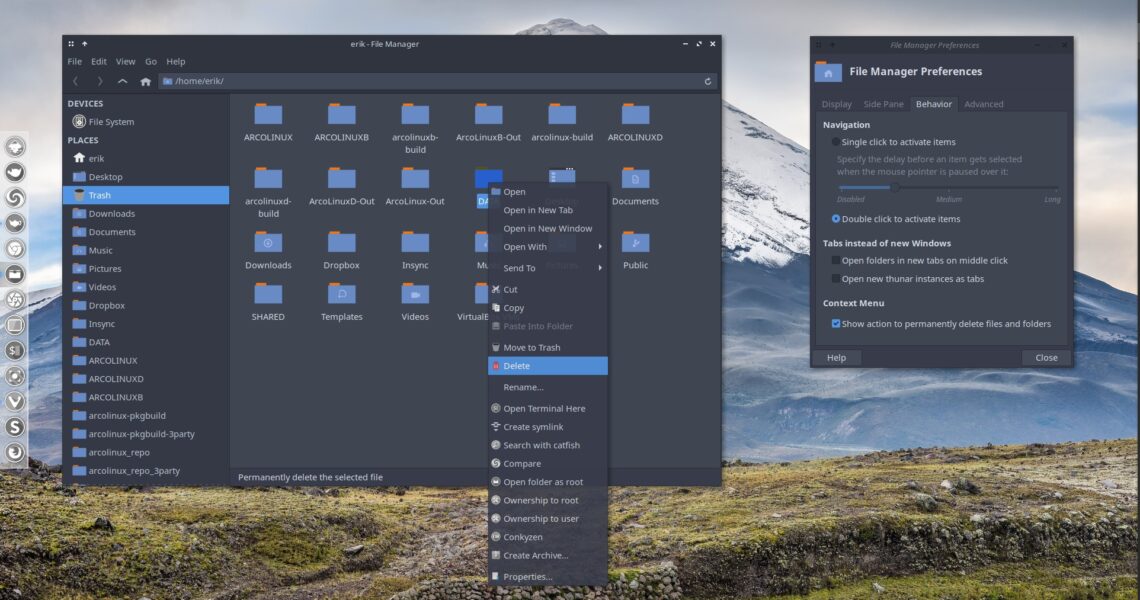Switch to the Side Pane tab

(x=883, y=104)
